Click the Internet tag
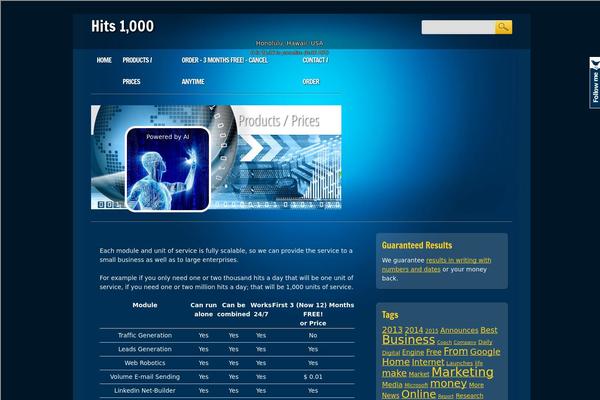This screenshot has width=600, height=400. click(428, 362)
